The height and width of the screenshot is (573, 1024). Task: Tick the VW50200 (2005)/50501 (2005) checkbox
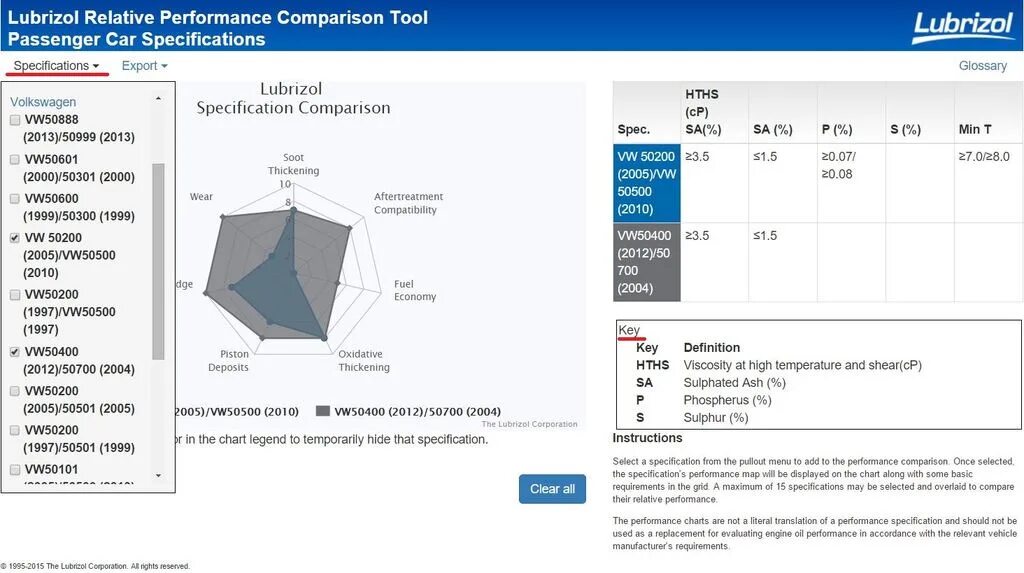click(15, 391)
